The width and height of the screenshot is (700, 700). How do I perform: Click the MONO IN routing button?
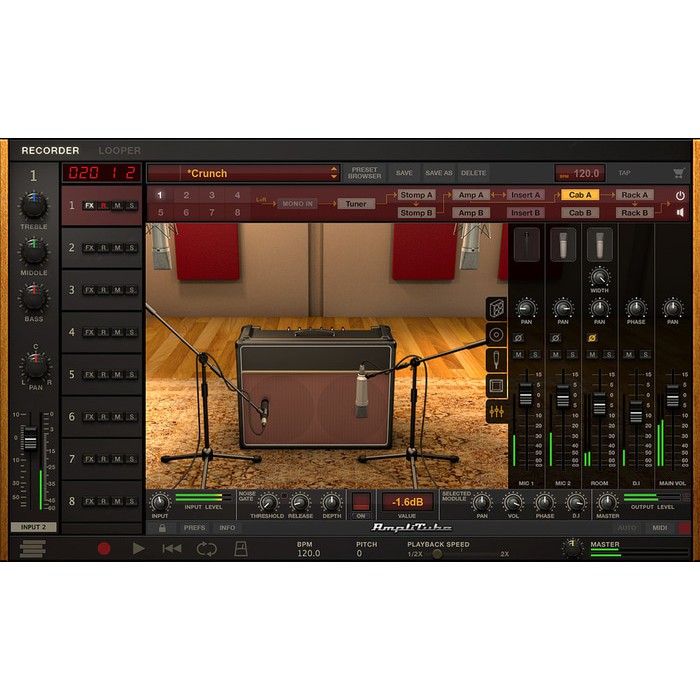click(x=297, y=204)
